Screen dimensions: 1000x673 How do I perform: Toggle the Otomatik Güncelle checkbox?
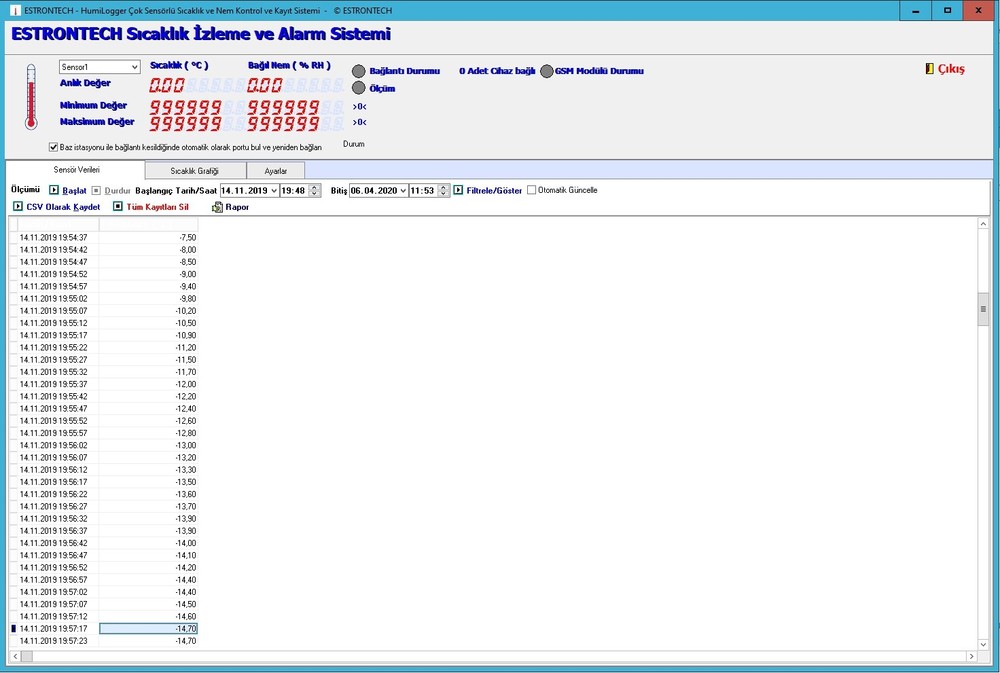click(x=532, y=190)
